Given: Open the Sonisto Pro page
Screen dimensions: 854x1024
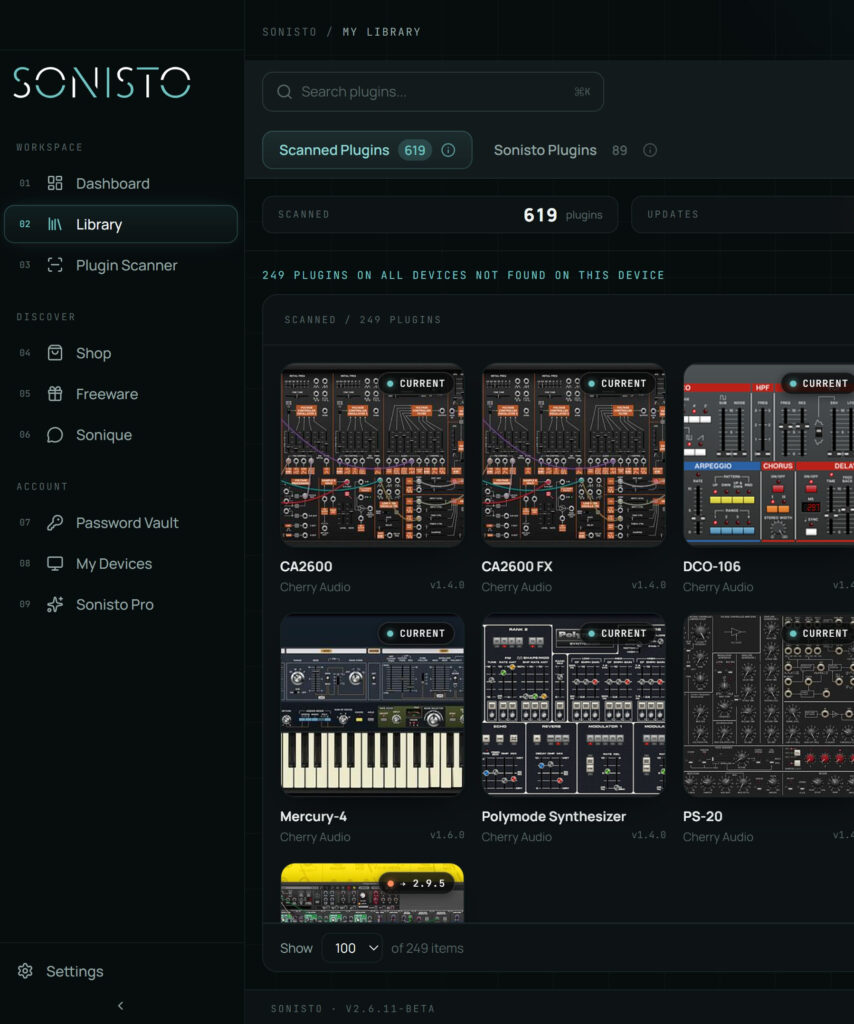Looking at the screenshot, I should [x=121, y=605].
